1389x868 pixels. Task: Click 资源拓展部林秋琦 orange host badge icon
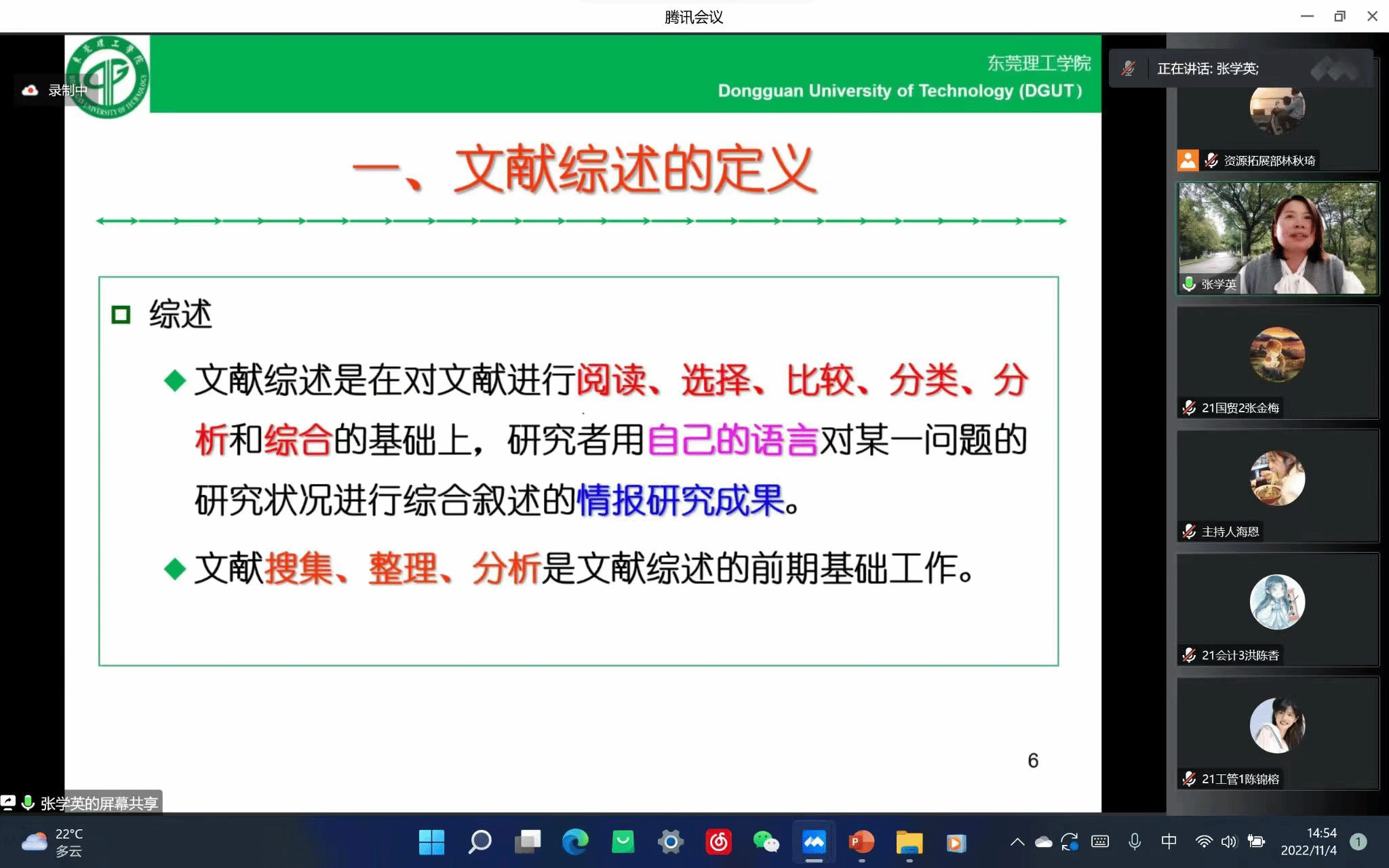pos(1188,161)
